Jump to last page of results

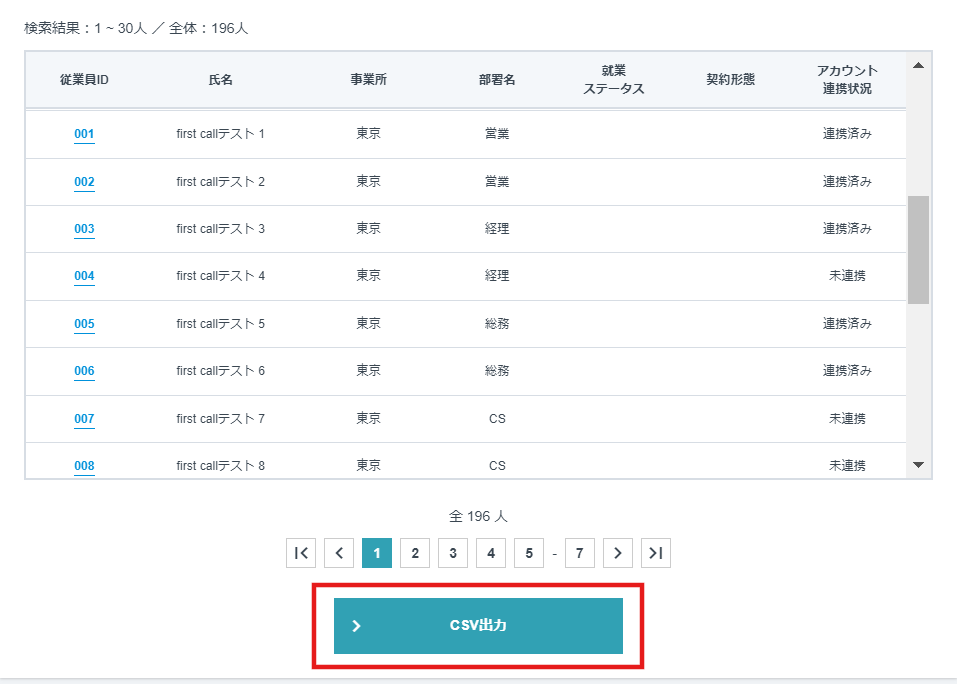tap(656, 553)
